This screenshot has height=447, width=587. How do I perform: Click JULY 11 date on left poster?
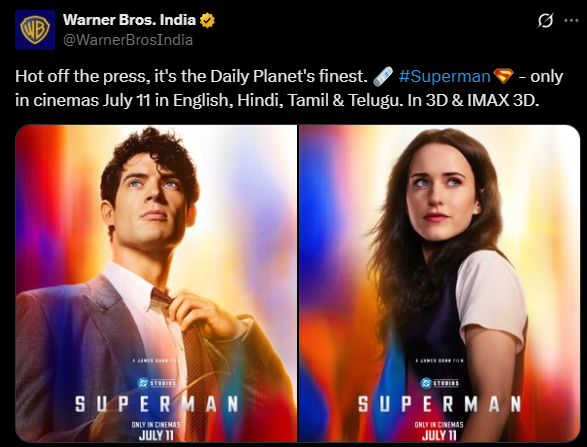coord(156,435)
